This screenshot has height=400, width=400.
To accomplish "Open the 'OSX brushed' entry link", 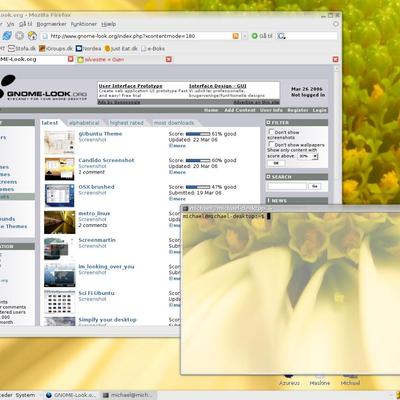I will coord(96,187).
